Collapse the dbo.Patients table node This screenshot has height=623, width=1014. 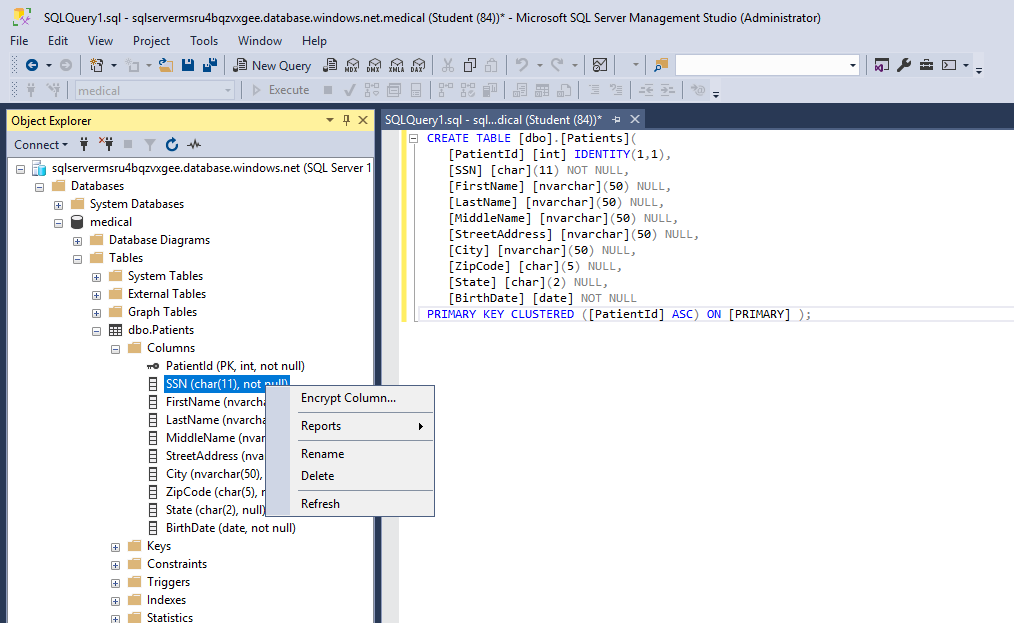click(x=96, y=331)
